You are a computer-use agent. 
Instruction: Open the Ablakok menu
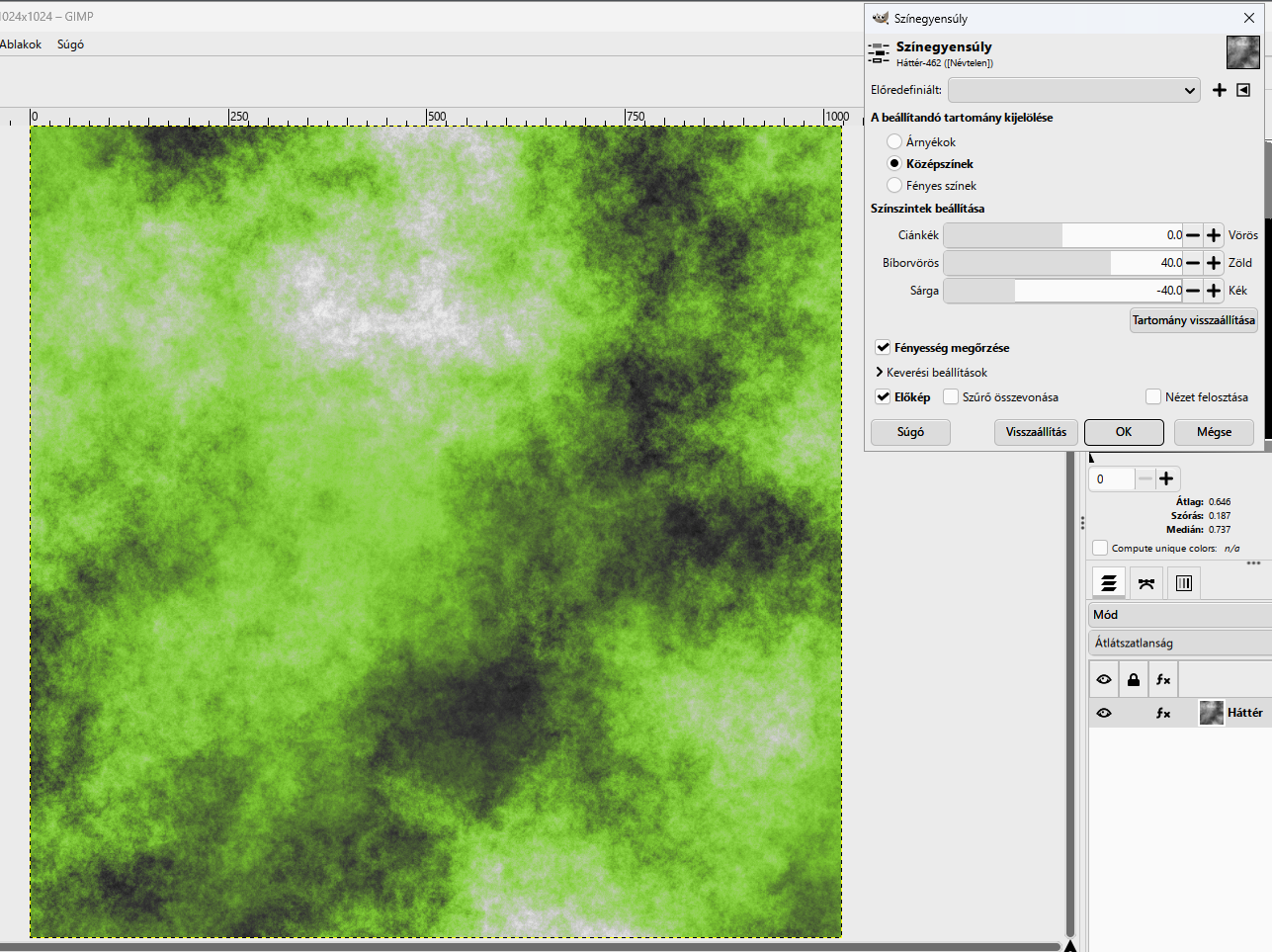click(21, 44)
